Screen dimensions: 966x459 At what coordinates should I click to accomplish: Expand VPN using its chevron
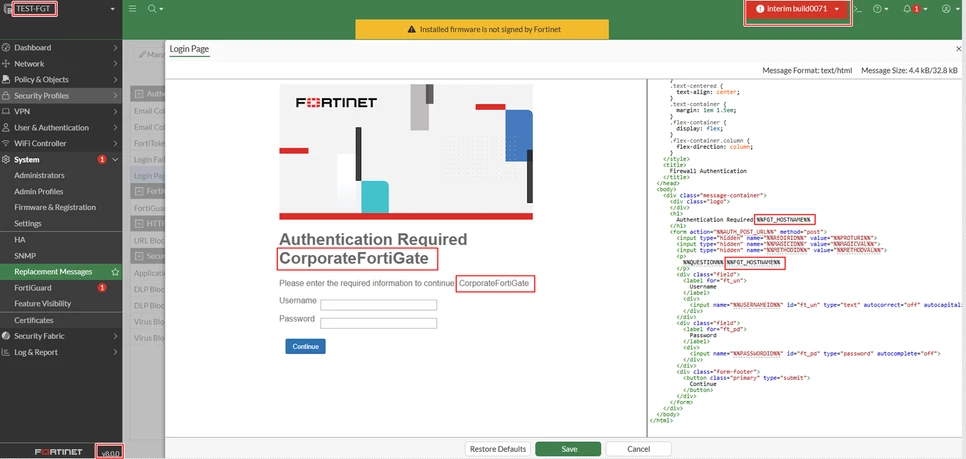click(x=115, y=112)
